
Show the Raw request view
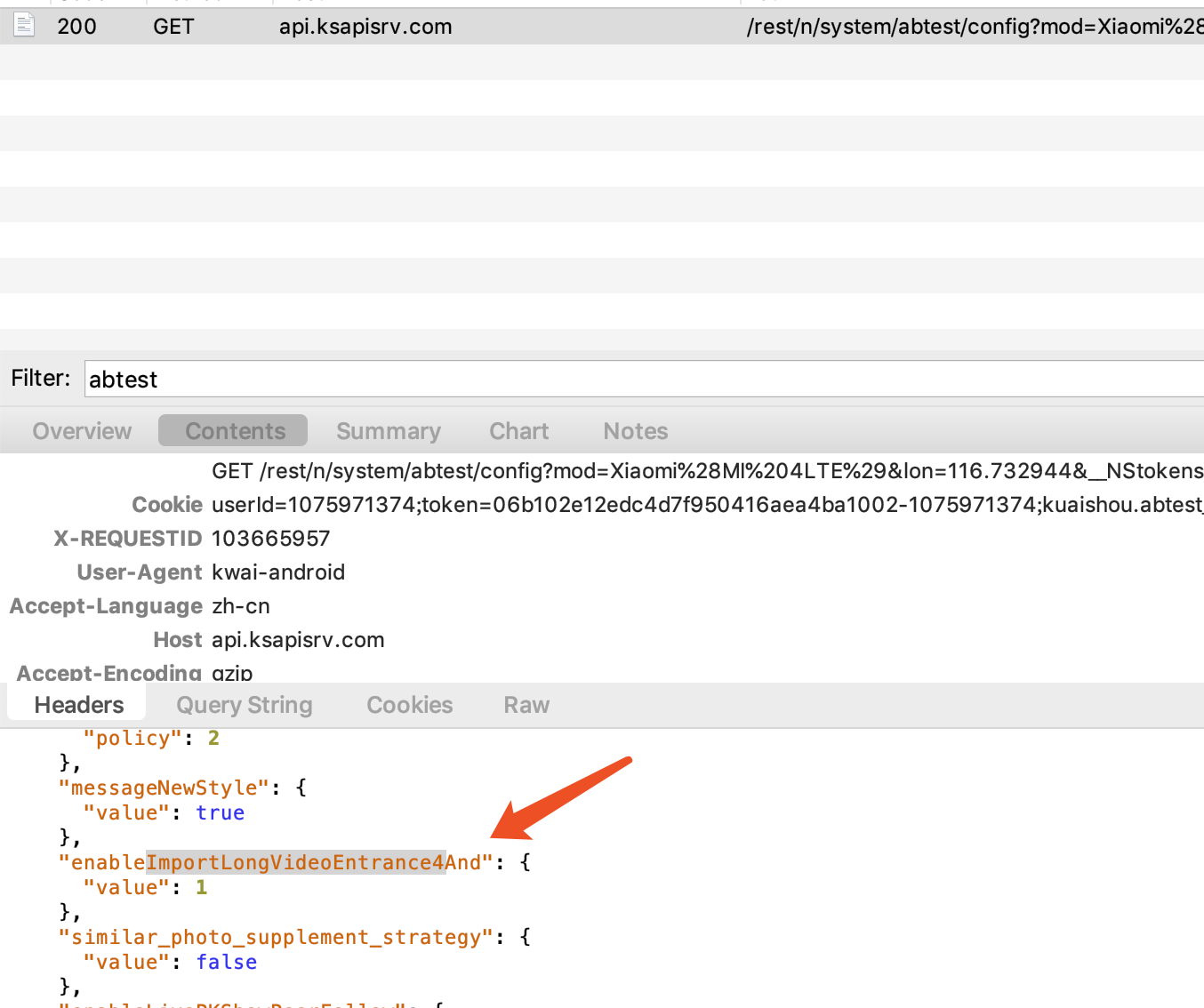point(526,705)
